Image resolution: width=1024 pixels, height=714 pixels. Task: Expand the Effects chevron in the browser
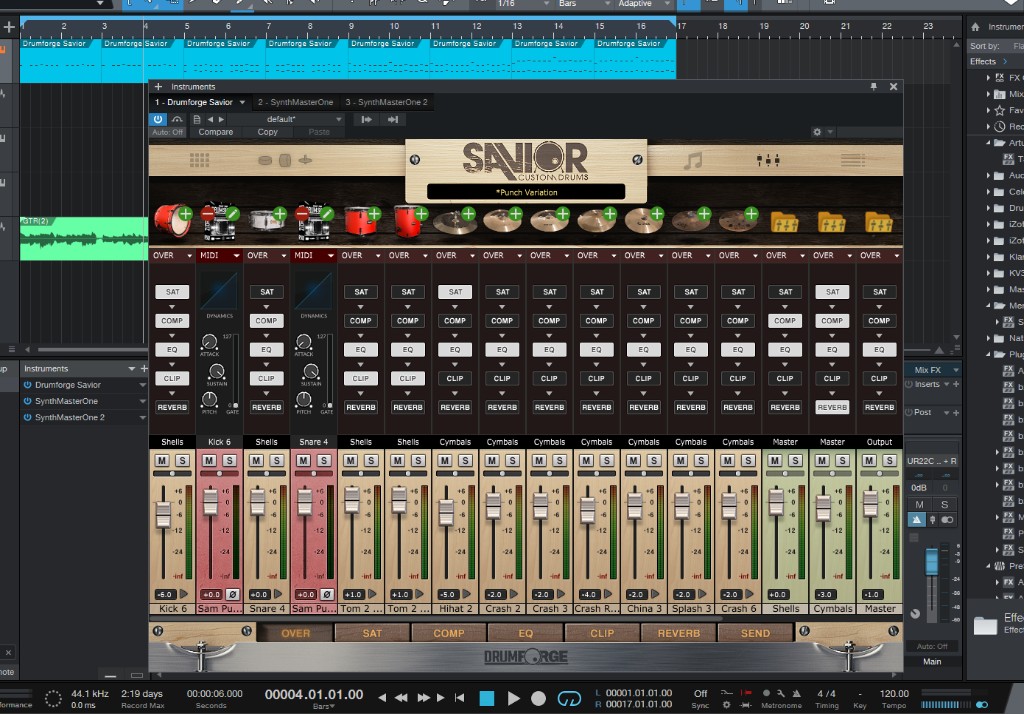(1005, 61)
